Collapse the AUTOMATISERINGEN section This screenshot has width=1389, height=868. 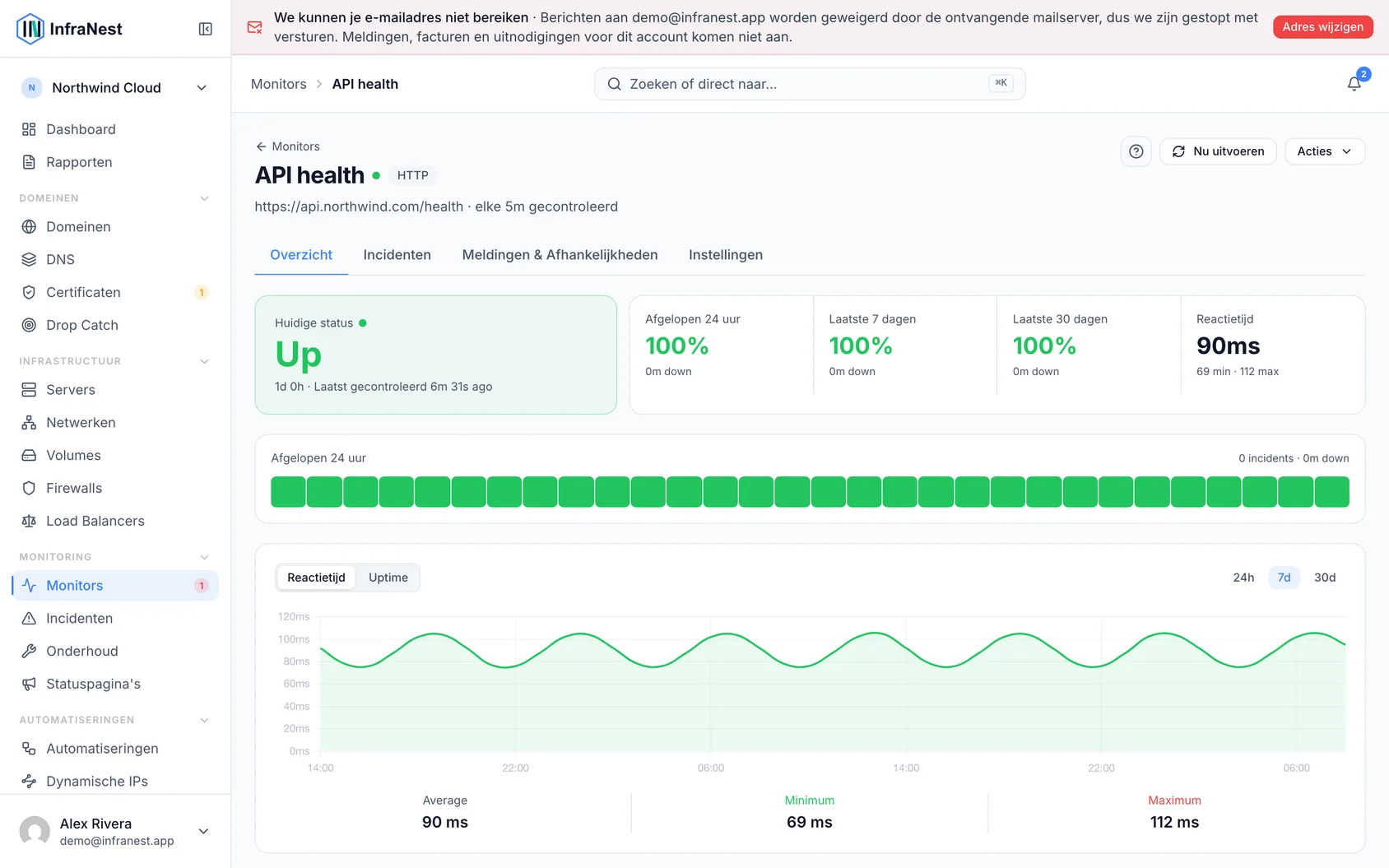tap(204, 720)
